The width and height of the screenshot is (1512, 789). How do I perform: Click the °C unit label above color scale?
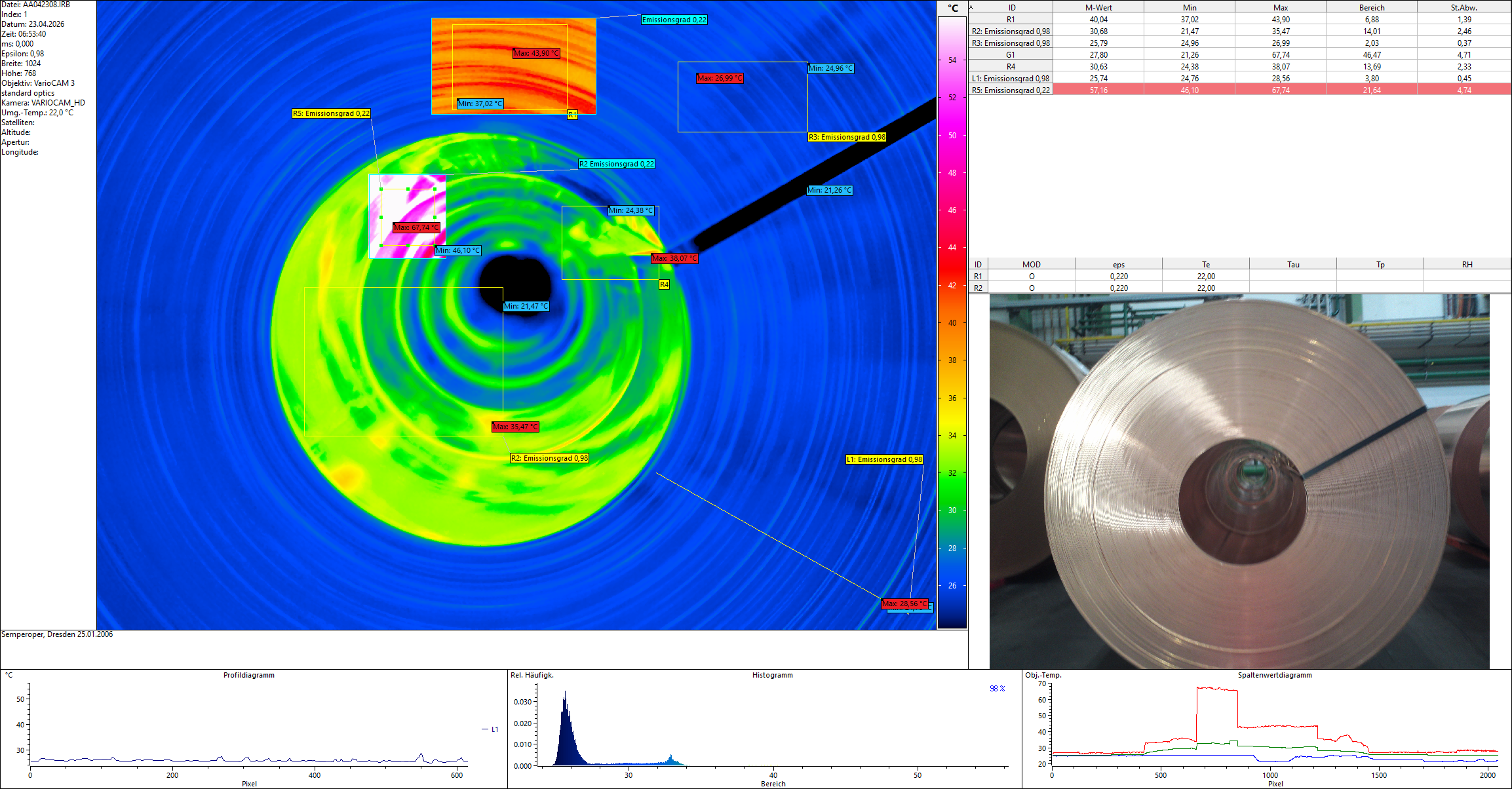tap(953, 8)
